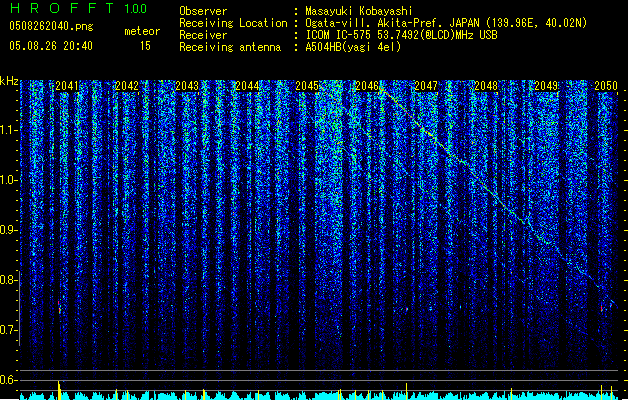Click the tall yellow signal spike below 2041
Image resolution: width=629 pixels, height=400 pixels.
pos(59,390)
